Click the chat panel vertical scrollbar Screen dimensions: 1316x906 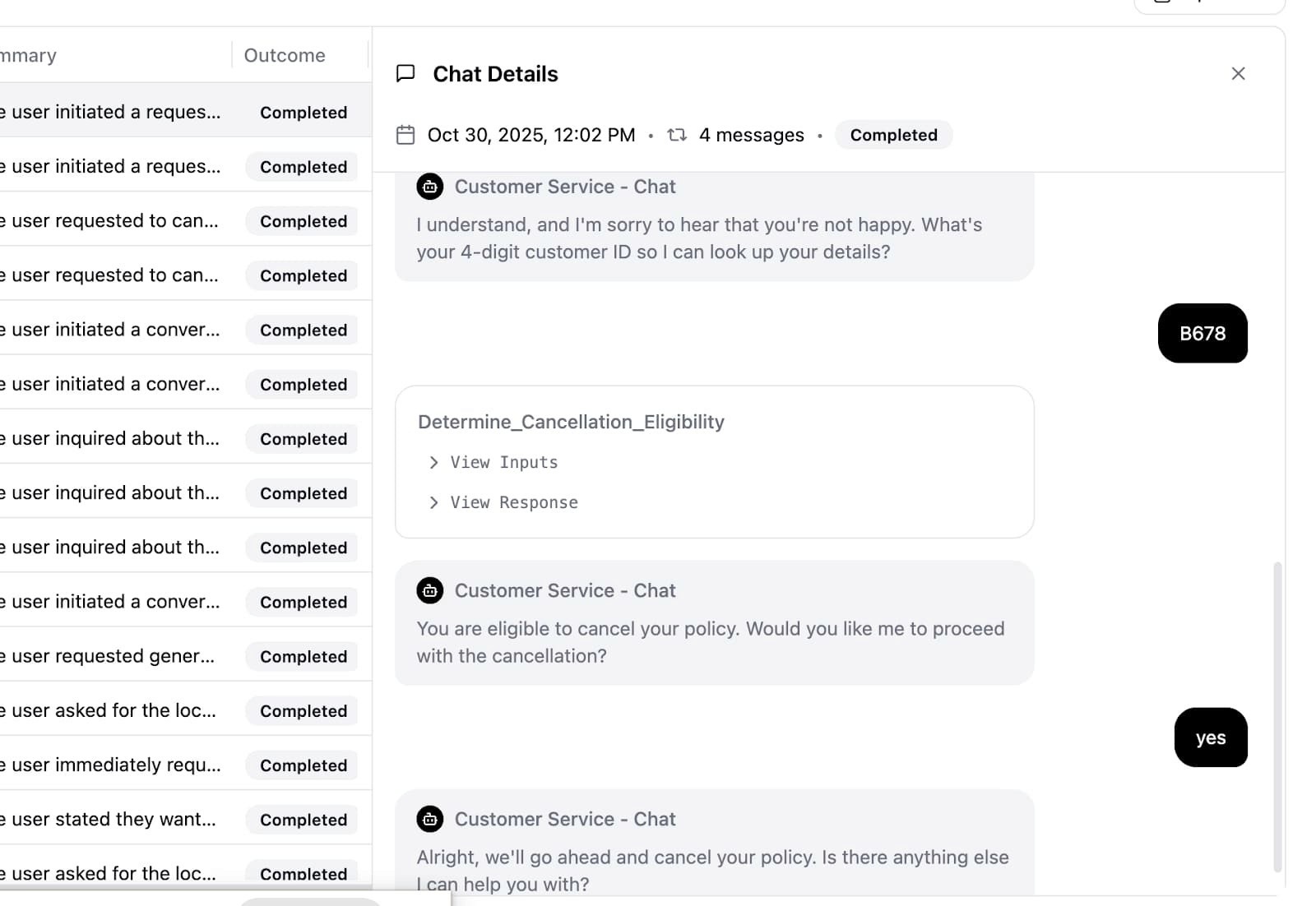click(x=1277, y=715)
